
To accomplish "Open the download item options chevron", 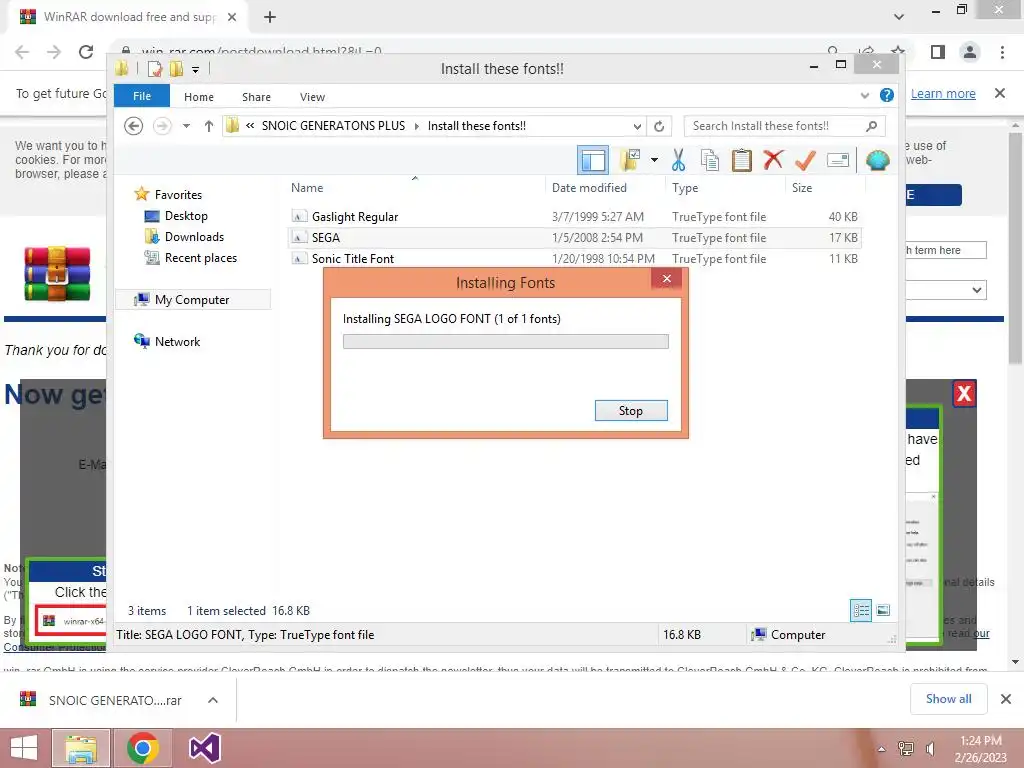I will 212,699.
